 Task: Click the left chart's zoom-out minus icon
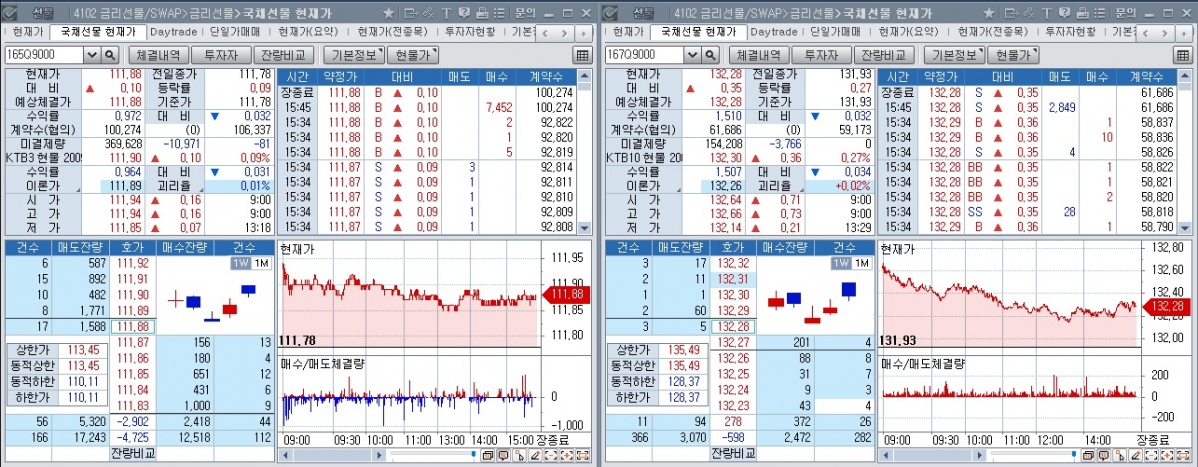(x=551, y=456)
